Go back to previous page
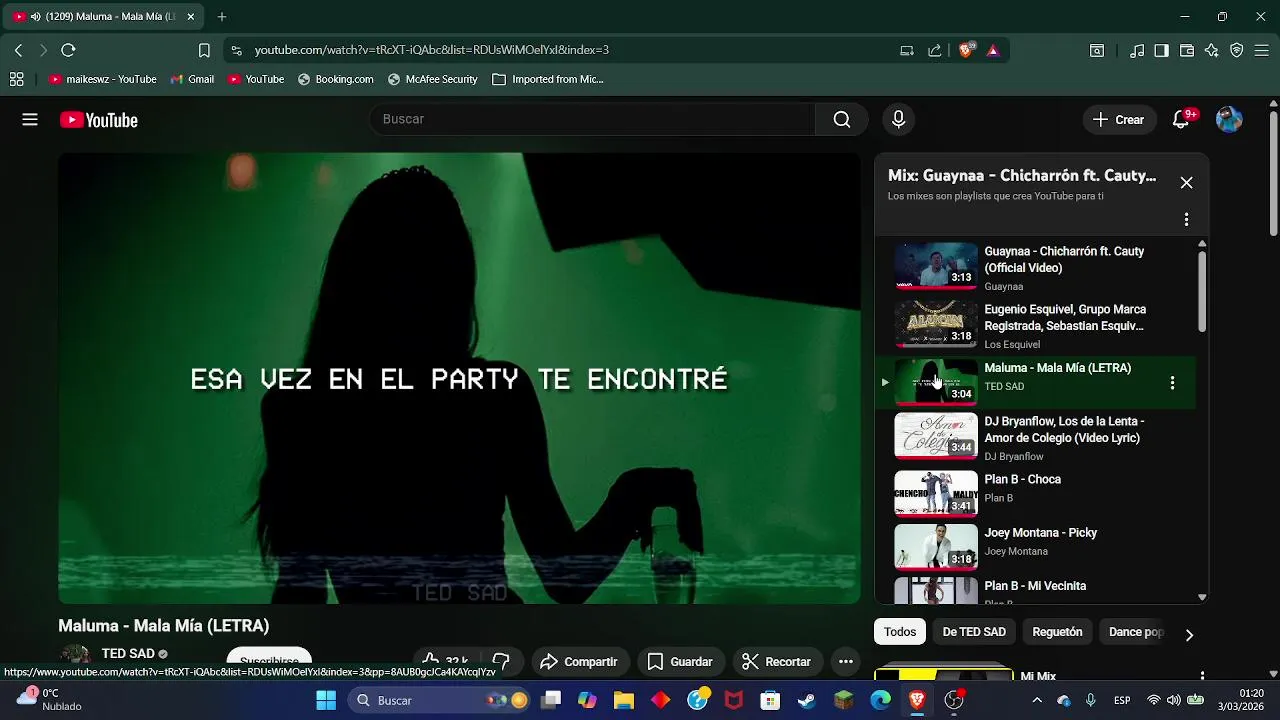 [x=18, y=50]
